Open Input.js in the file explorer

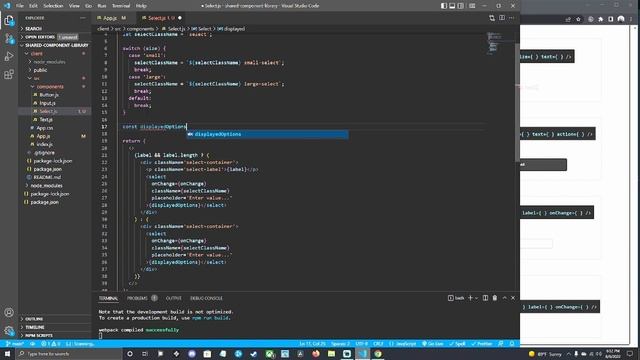(x=48, y=103)
